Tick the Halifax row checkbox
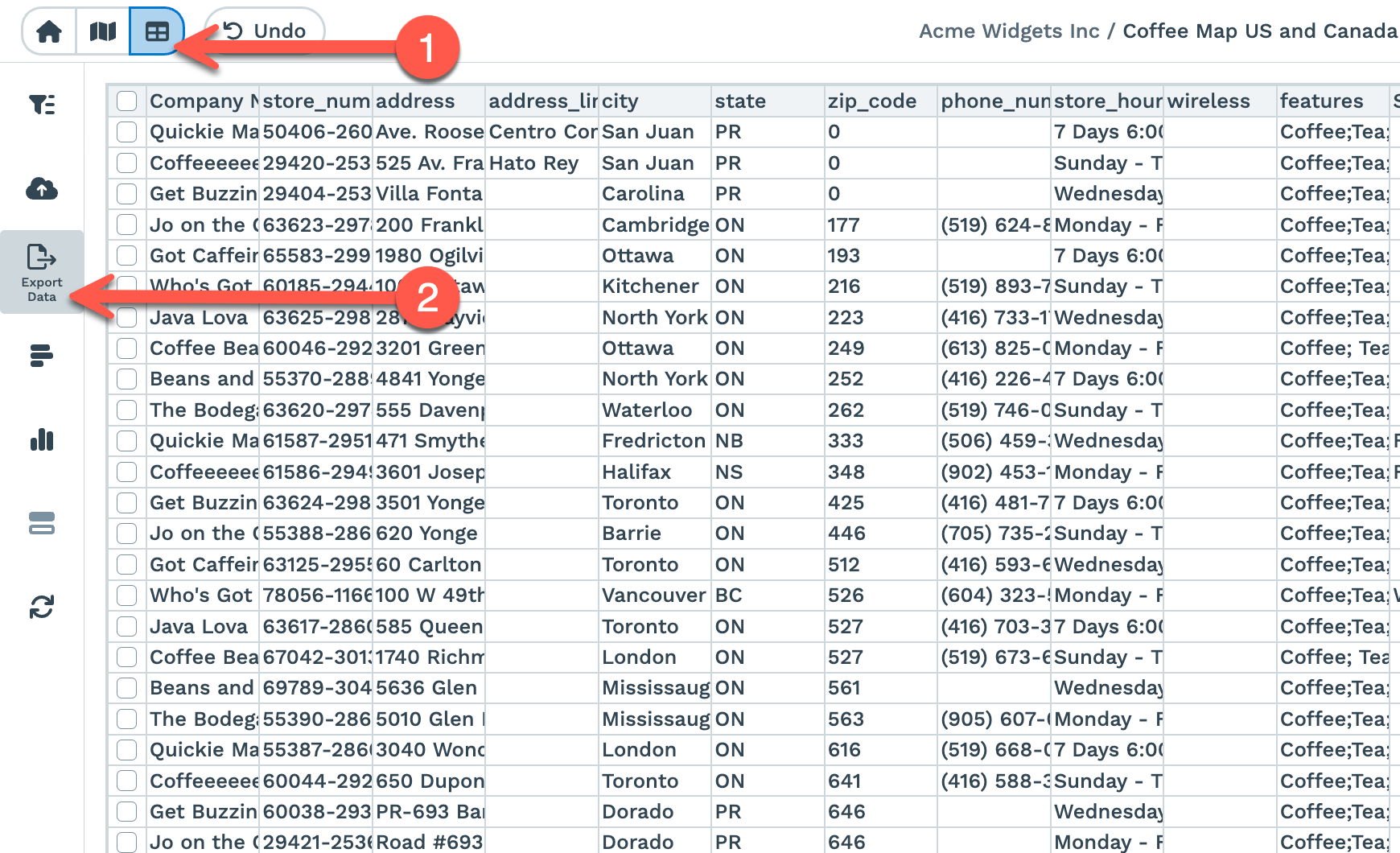 126,472
